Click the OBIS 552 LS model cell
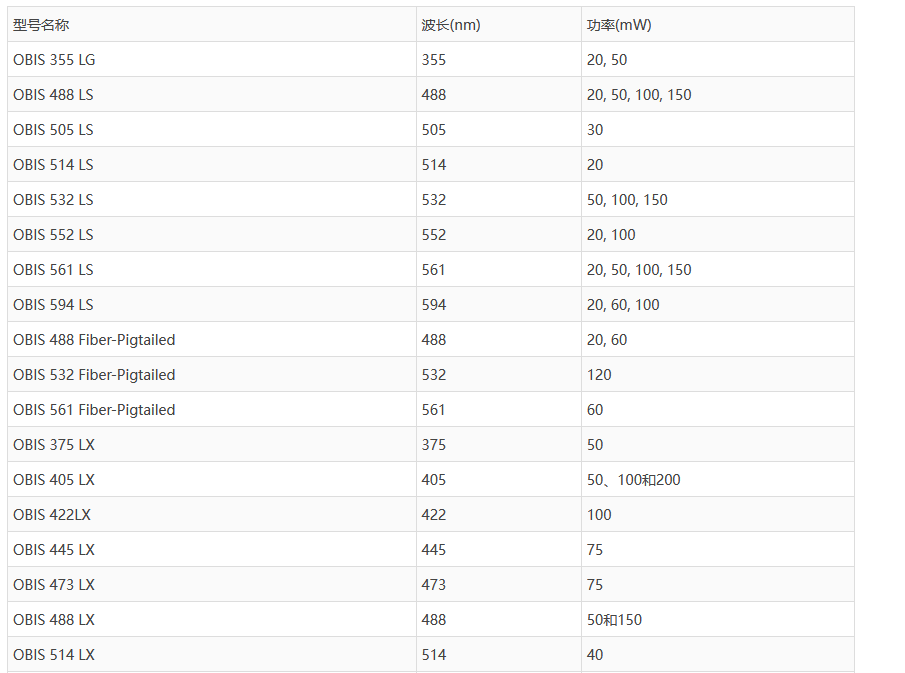 click(53, 235)
